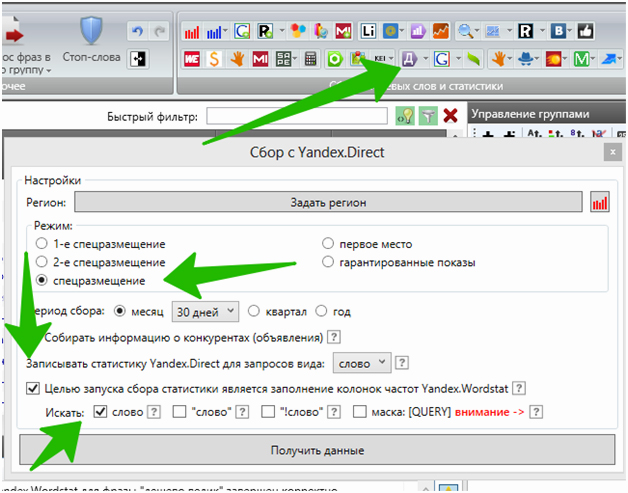Click the blue hat spy icon
Viewport: 628px width, 493px height.
(x=525, y=59)
